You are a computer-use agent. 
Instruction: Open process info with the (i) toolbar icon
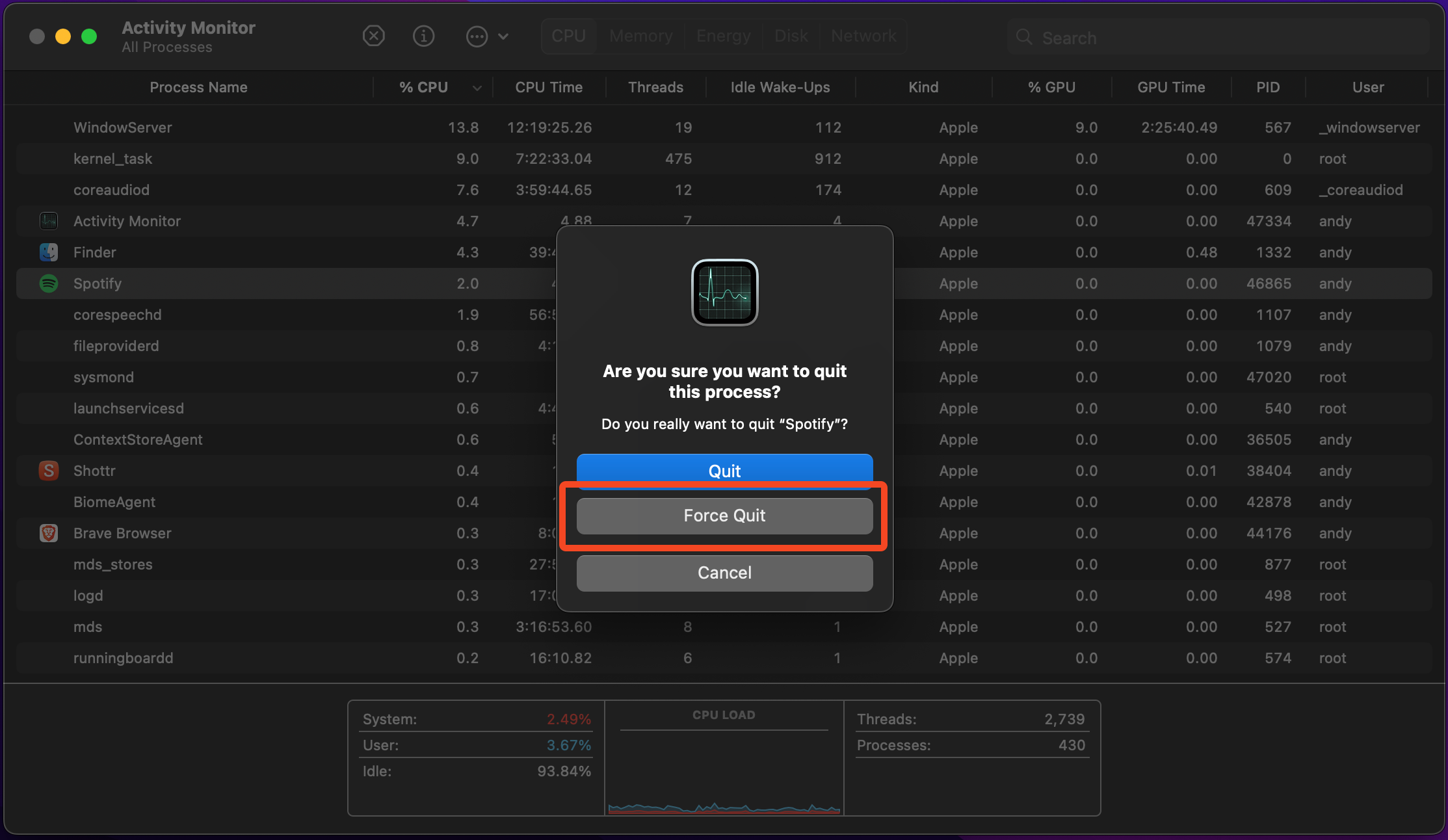423,36
